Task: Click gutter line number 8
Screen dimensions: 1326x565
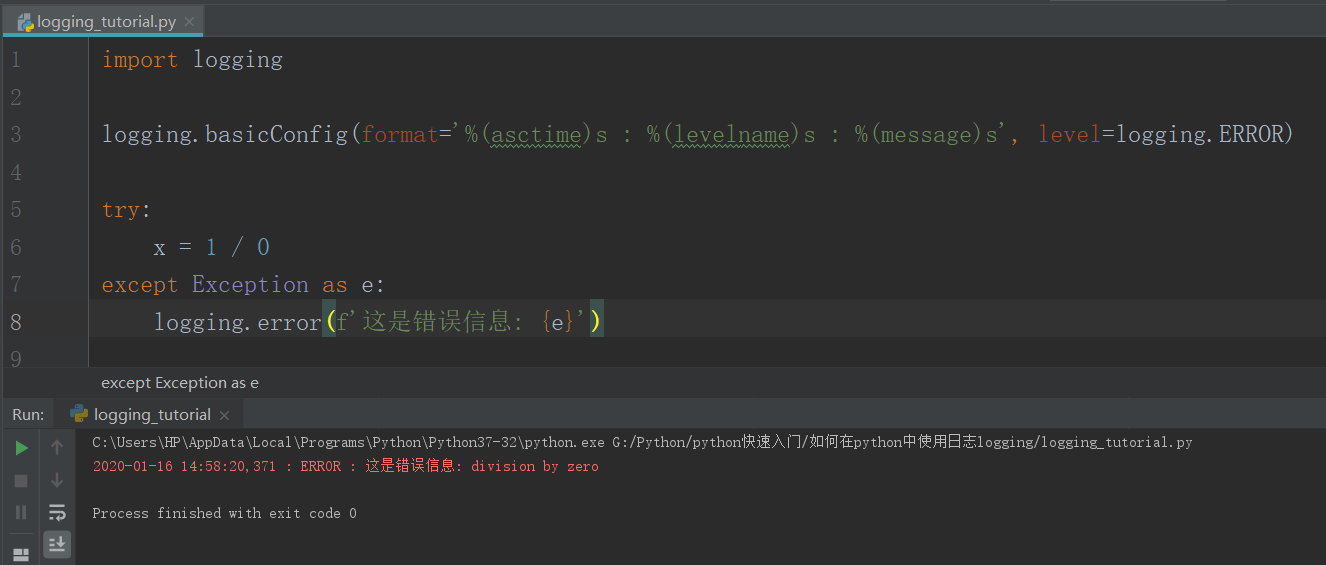Action: [15, 321]
